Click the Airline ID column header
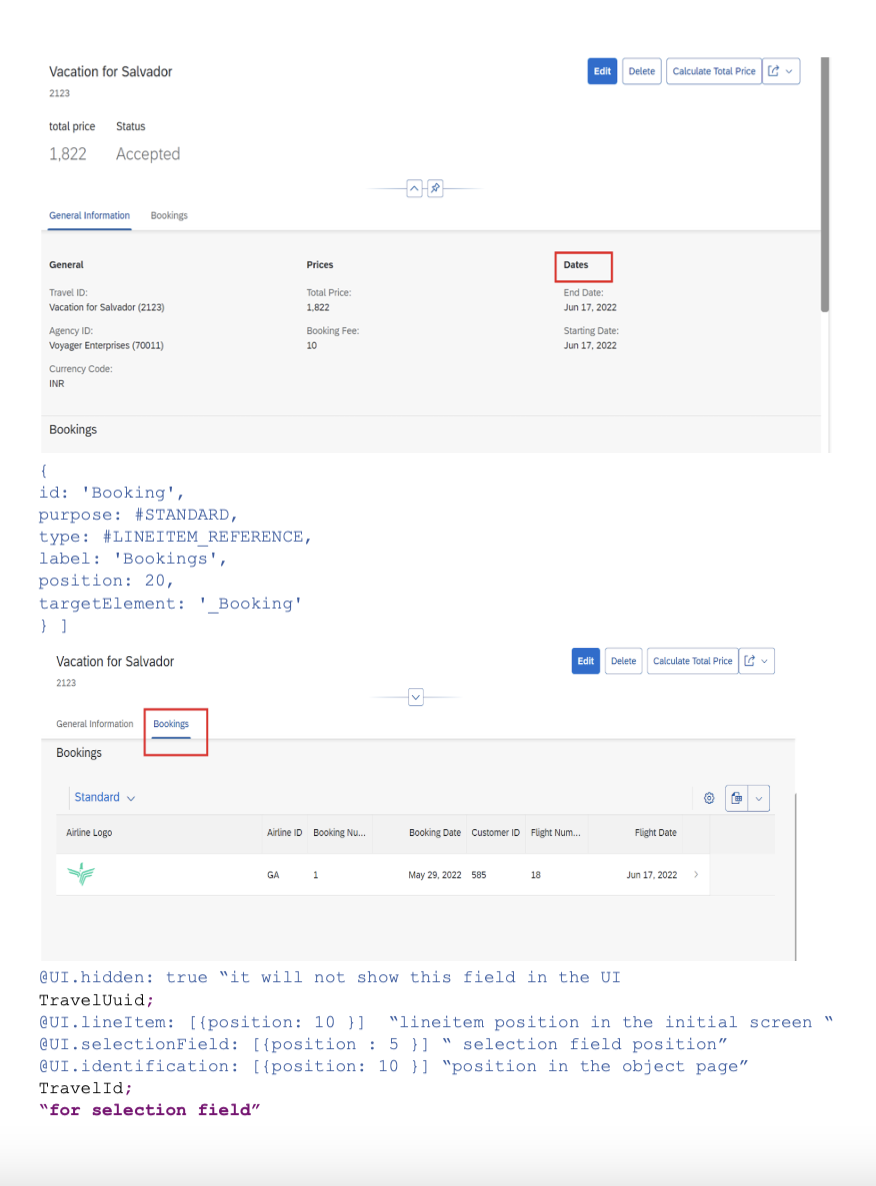 [x=284, y=833]
